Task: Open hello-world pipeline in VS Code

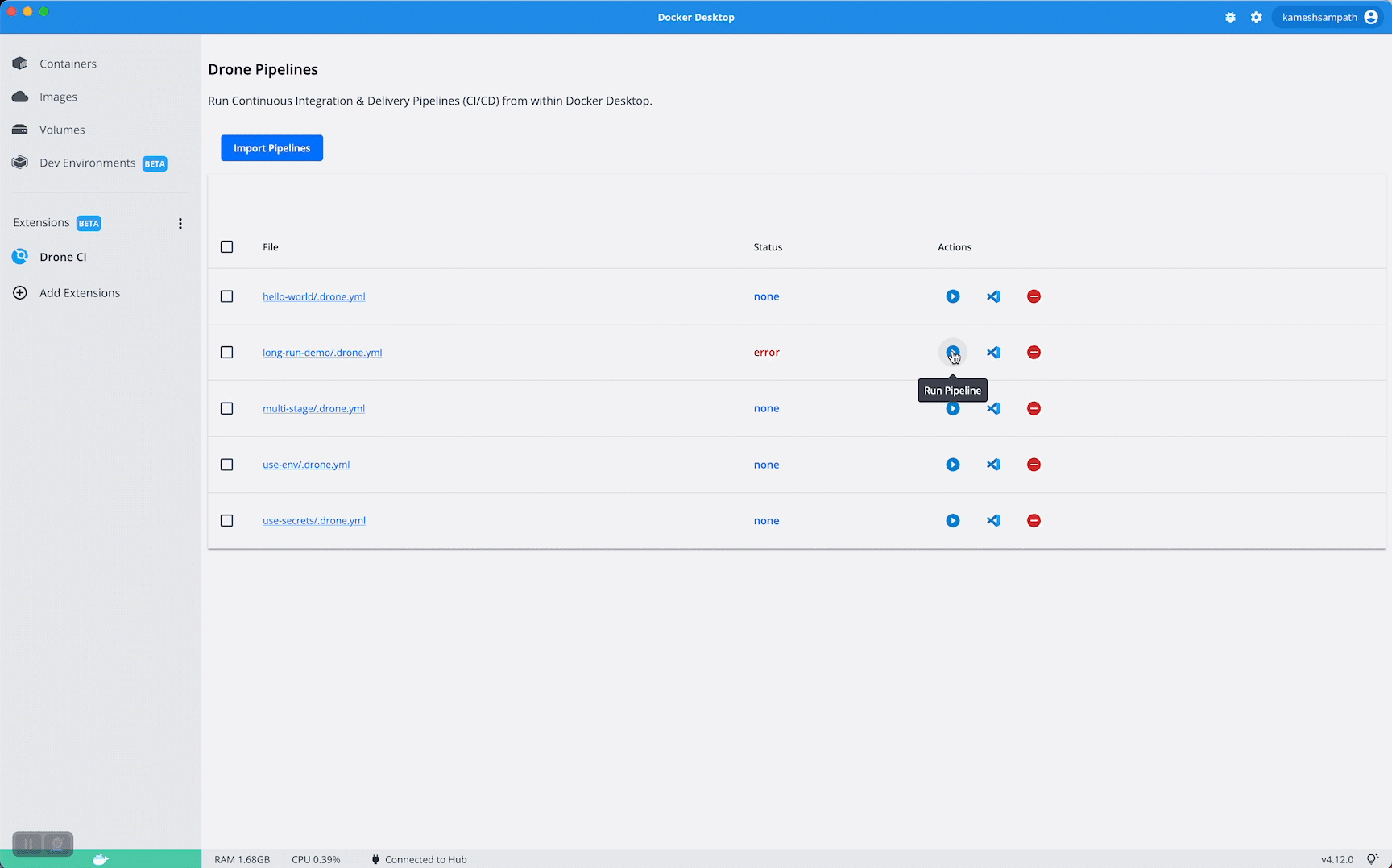Action: 993,296
